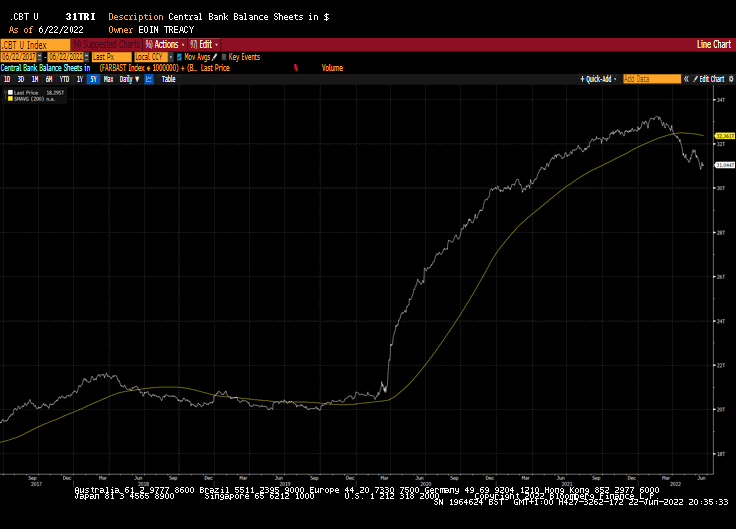Click the red percent symbol icon
Screen dimensions: 736x529
click(296, 68)
